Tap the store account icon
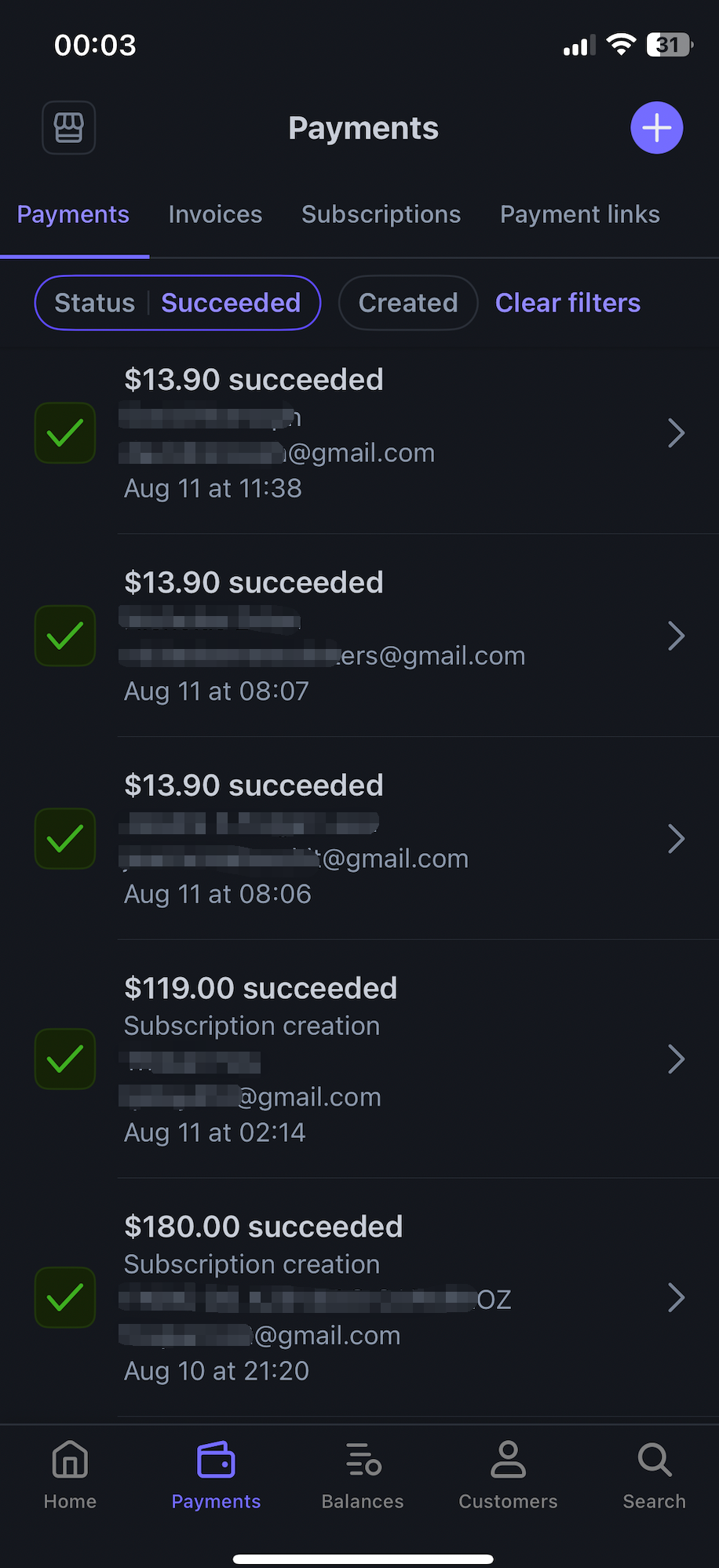Viewport: 719px width, 1568px height. (69, 127)
